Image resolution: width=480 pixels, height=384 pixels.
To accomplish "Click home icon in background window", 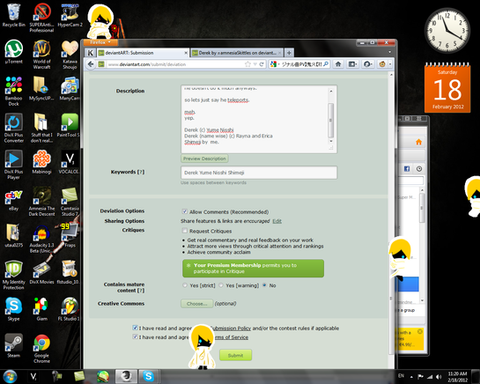I will point(419,142).
